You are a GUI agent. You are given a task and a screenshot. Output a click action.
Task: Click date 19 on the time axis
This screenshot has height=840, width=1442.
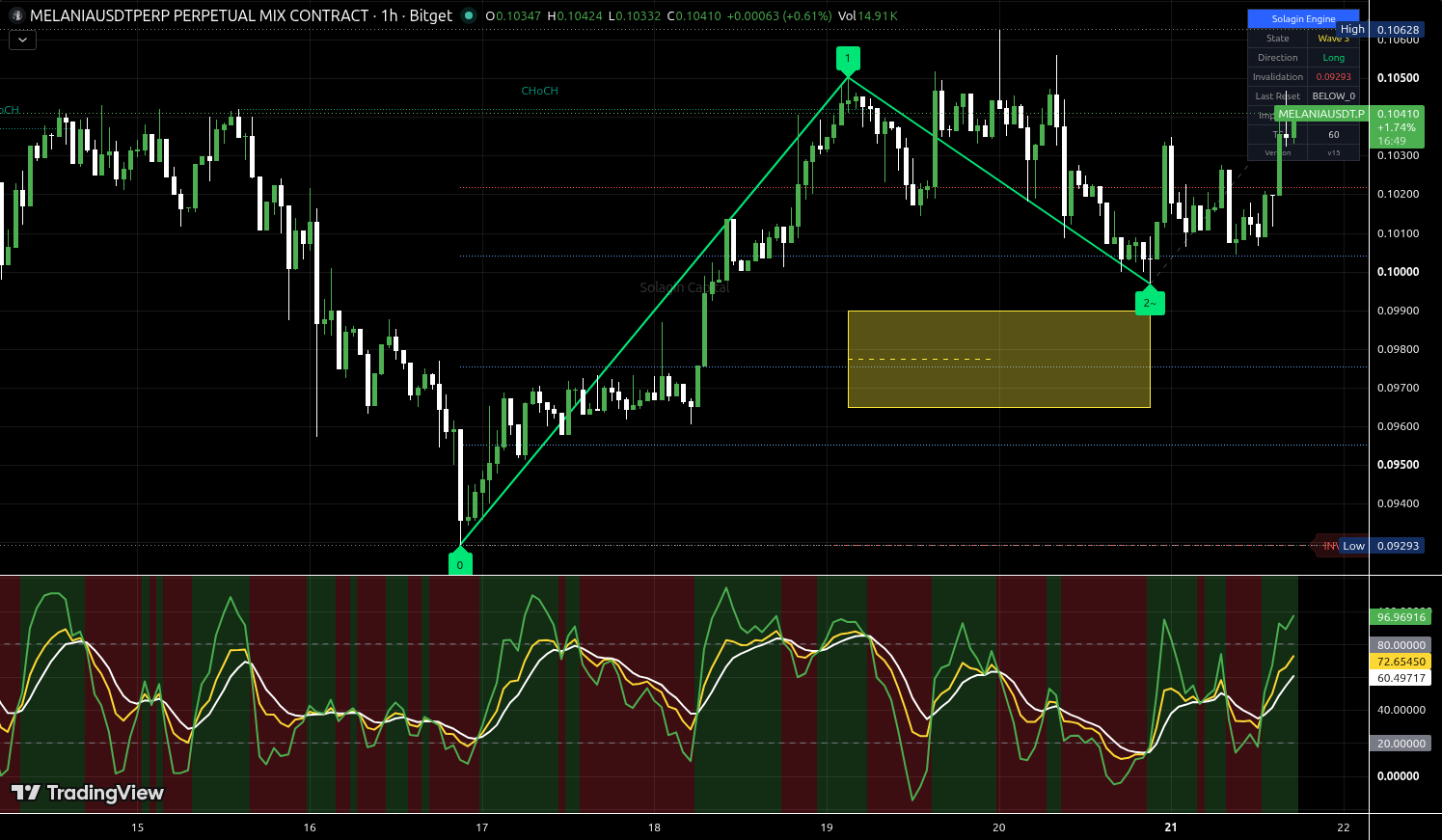827,827
